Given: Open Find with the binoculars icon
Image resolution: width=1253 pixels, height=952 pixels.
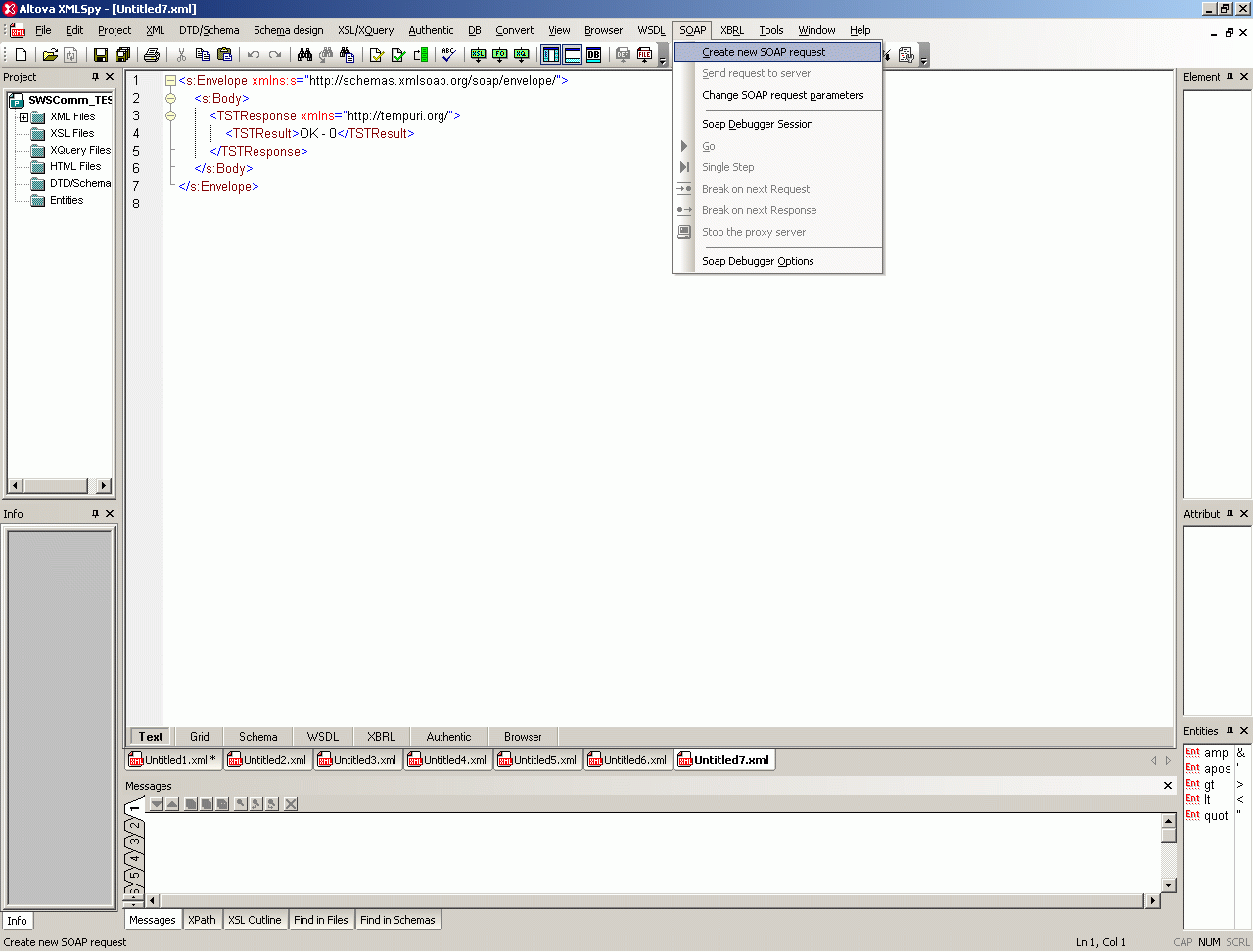Looking at the screenshot, I should (304, 55).
